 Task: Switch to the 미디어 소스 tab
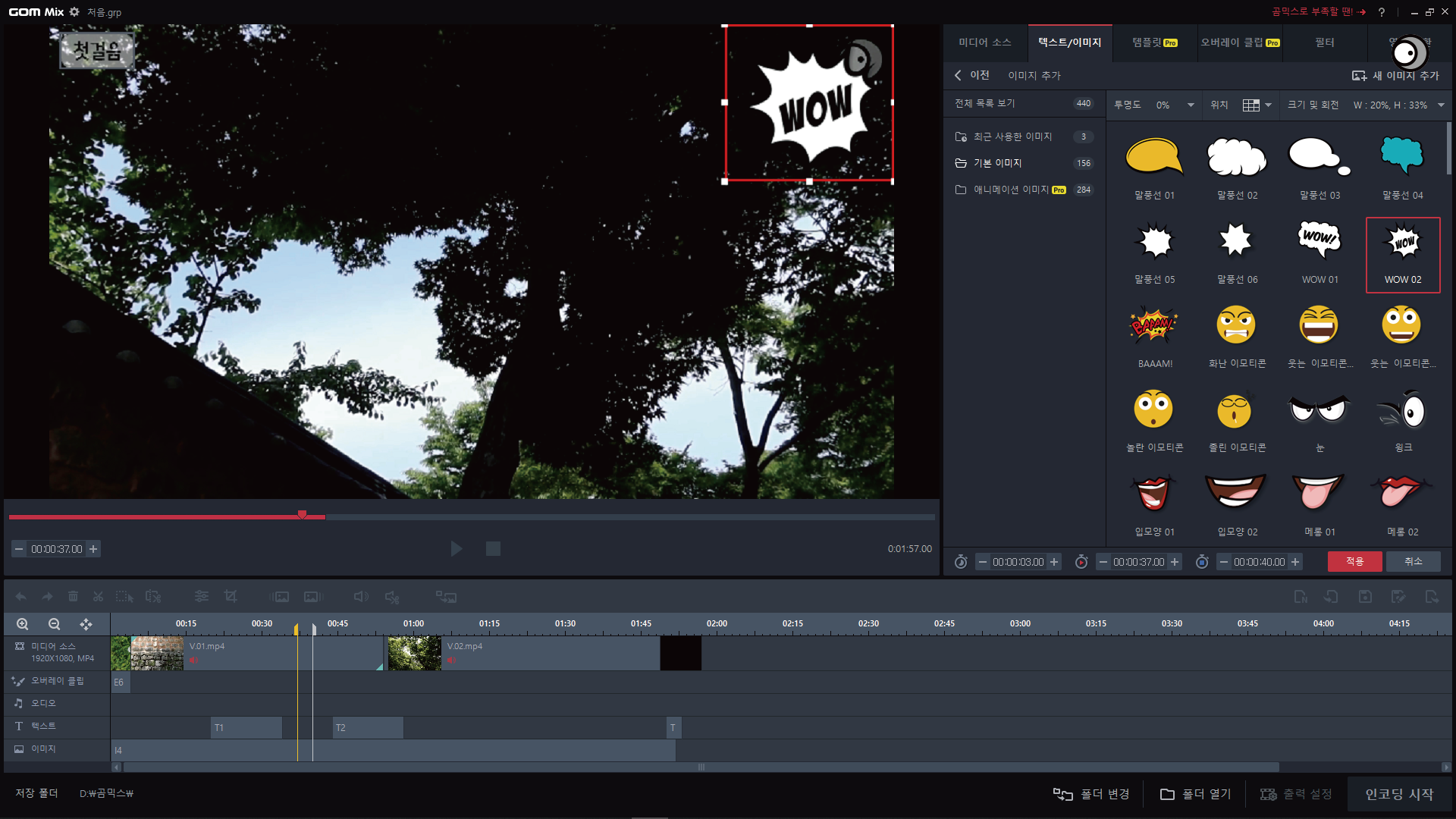click(x=984, y=42)
